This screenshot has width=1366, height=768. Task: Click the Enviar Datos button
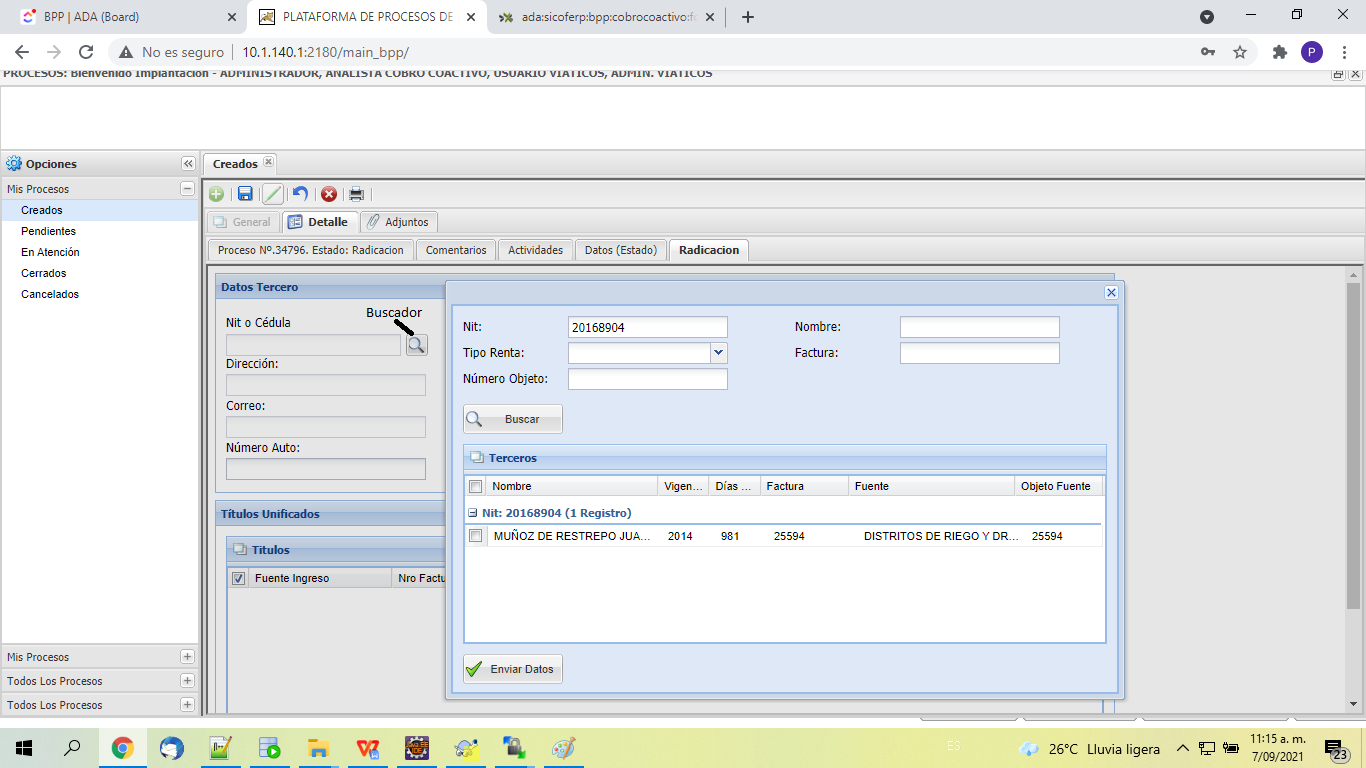pos(513,669)
